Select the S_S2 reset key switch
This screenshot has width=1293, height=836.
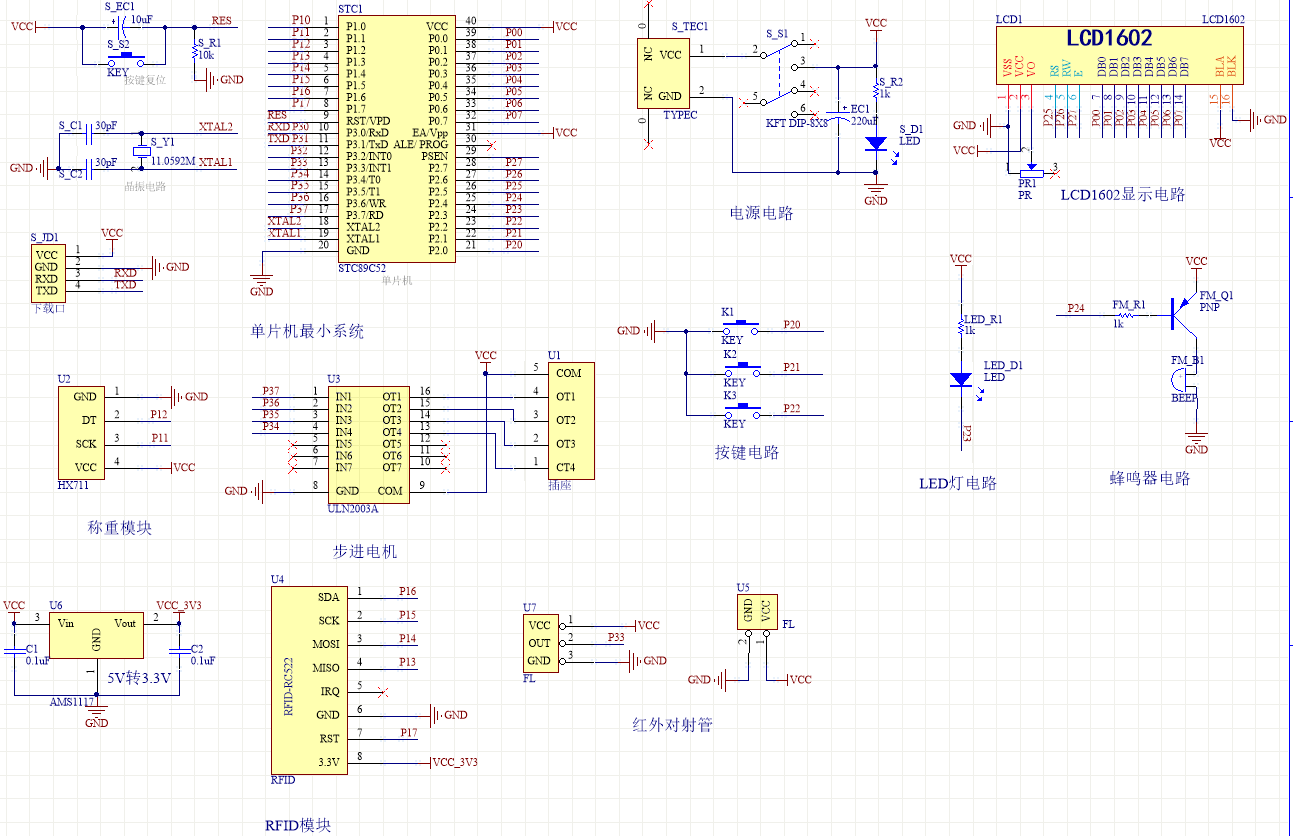pyautogui.click(x=127, y=58)
